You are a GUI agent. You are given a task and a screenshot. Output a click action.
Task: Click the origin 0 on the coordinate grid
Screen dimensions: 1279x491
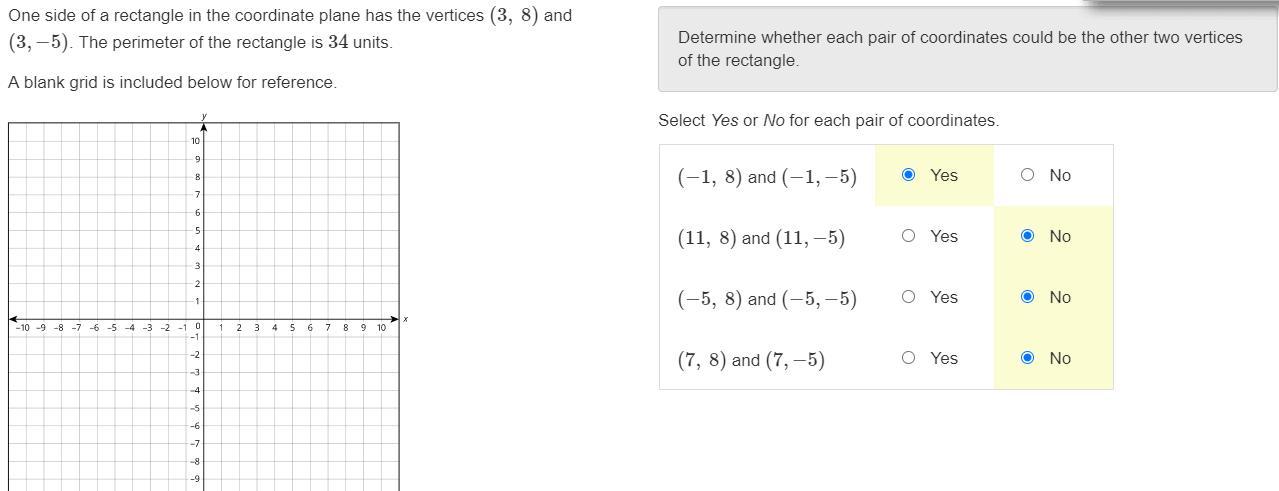(198, 327)
